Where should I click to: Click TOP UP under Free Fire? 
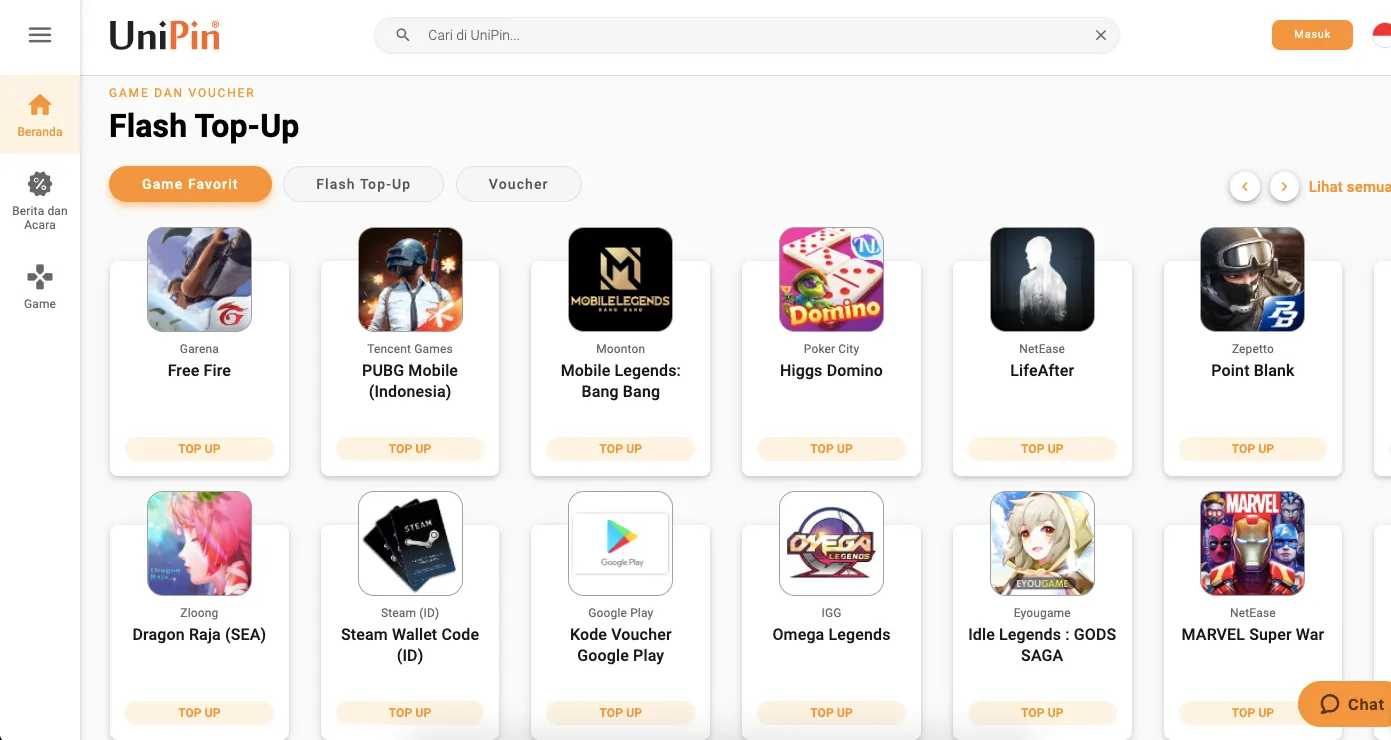(199, 449)
